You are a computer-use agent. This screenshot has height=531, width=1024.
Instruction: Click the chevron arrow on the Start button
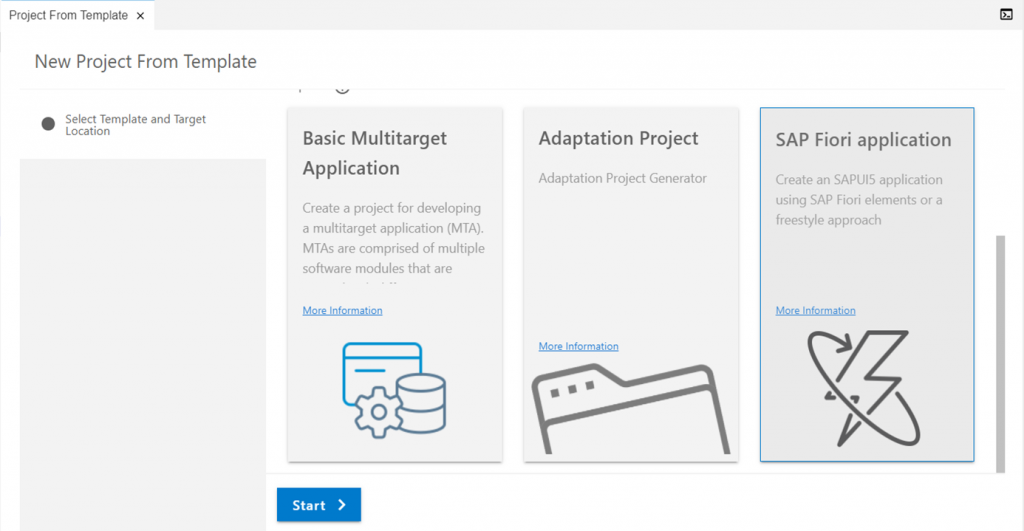[342, 505]
